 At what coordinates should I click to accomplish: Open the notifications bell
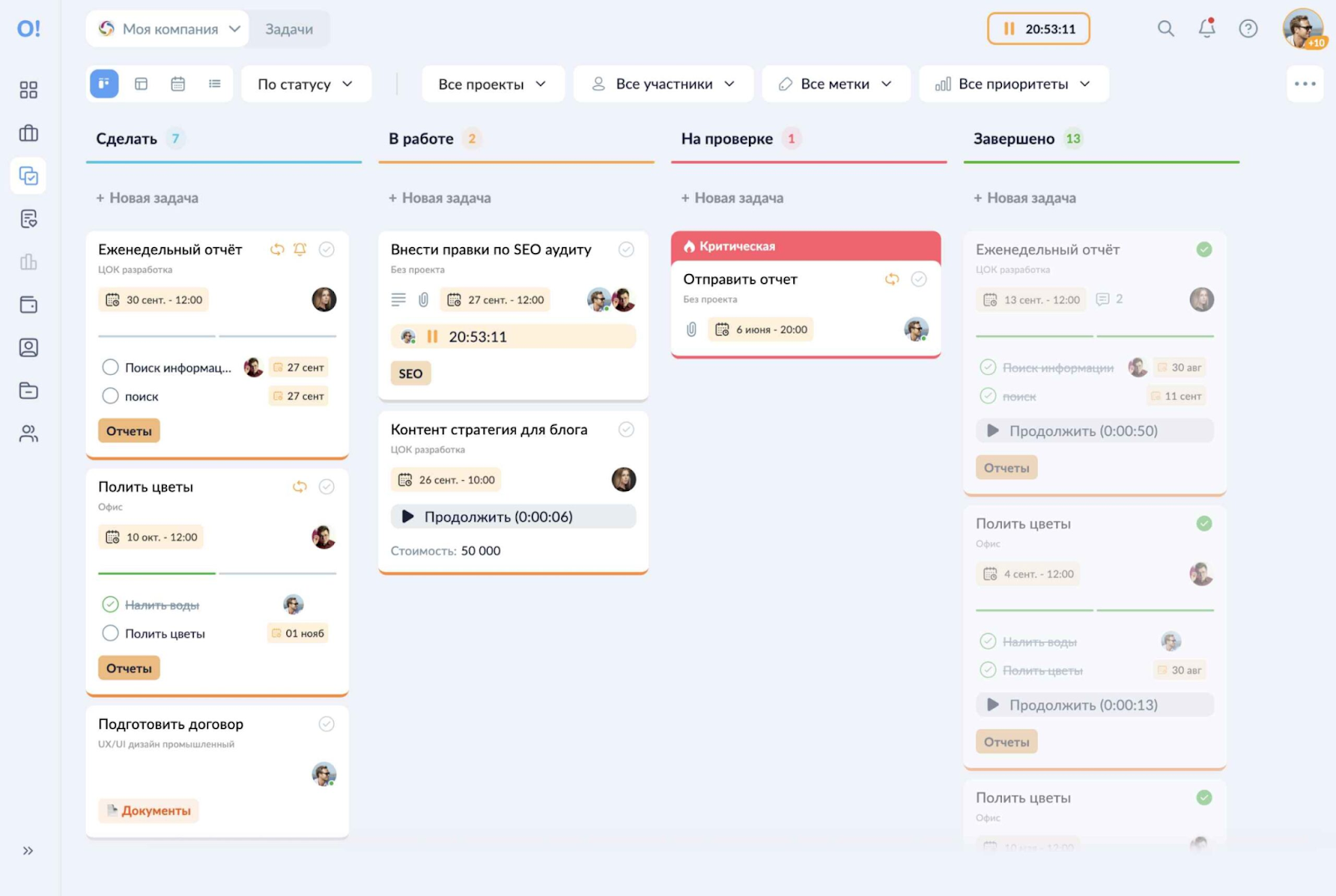coord(1207,29)
